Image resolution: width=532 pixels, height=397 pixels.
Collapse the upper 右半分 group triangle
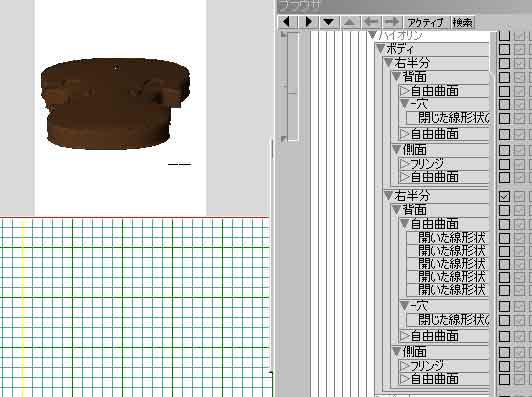coord(388,62)
